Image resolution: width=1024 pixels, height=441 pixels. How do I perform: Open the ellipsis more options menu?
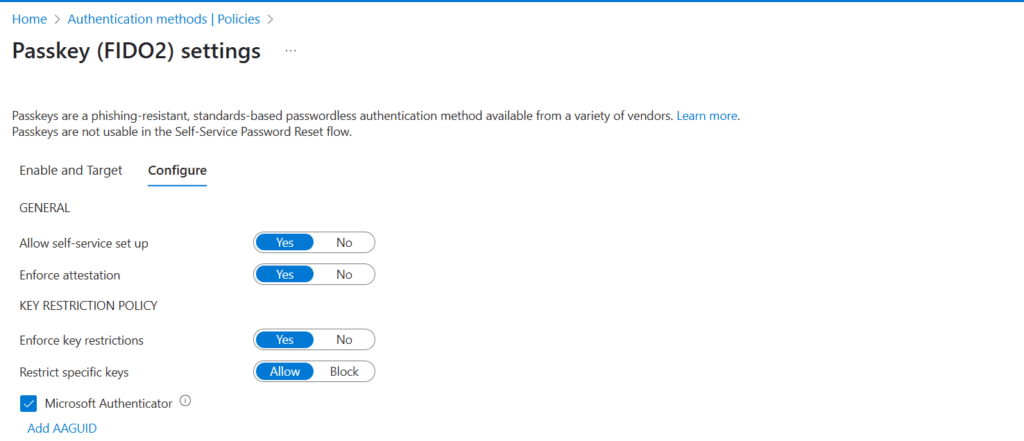[x=291, y=51]
